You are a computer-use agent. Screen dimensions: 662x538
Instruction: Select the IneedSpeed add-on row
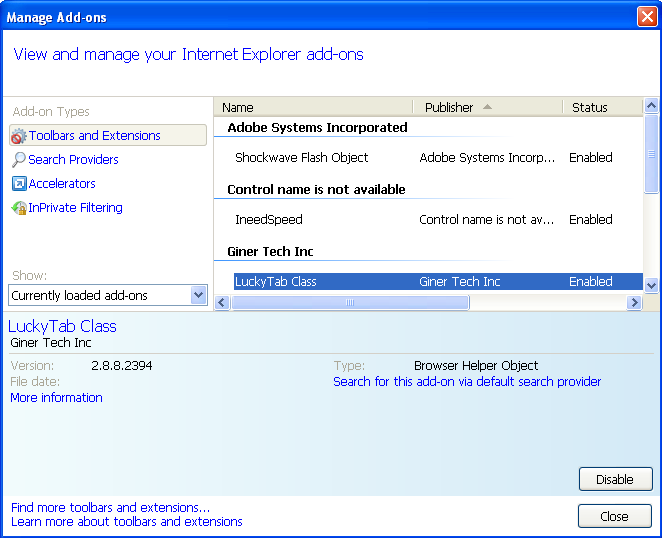pos(268,220)
